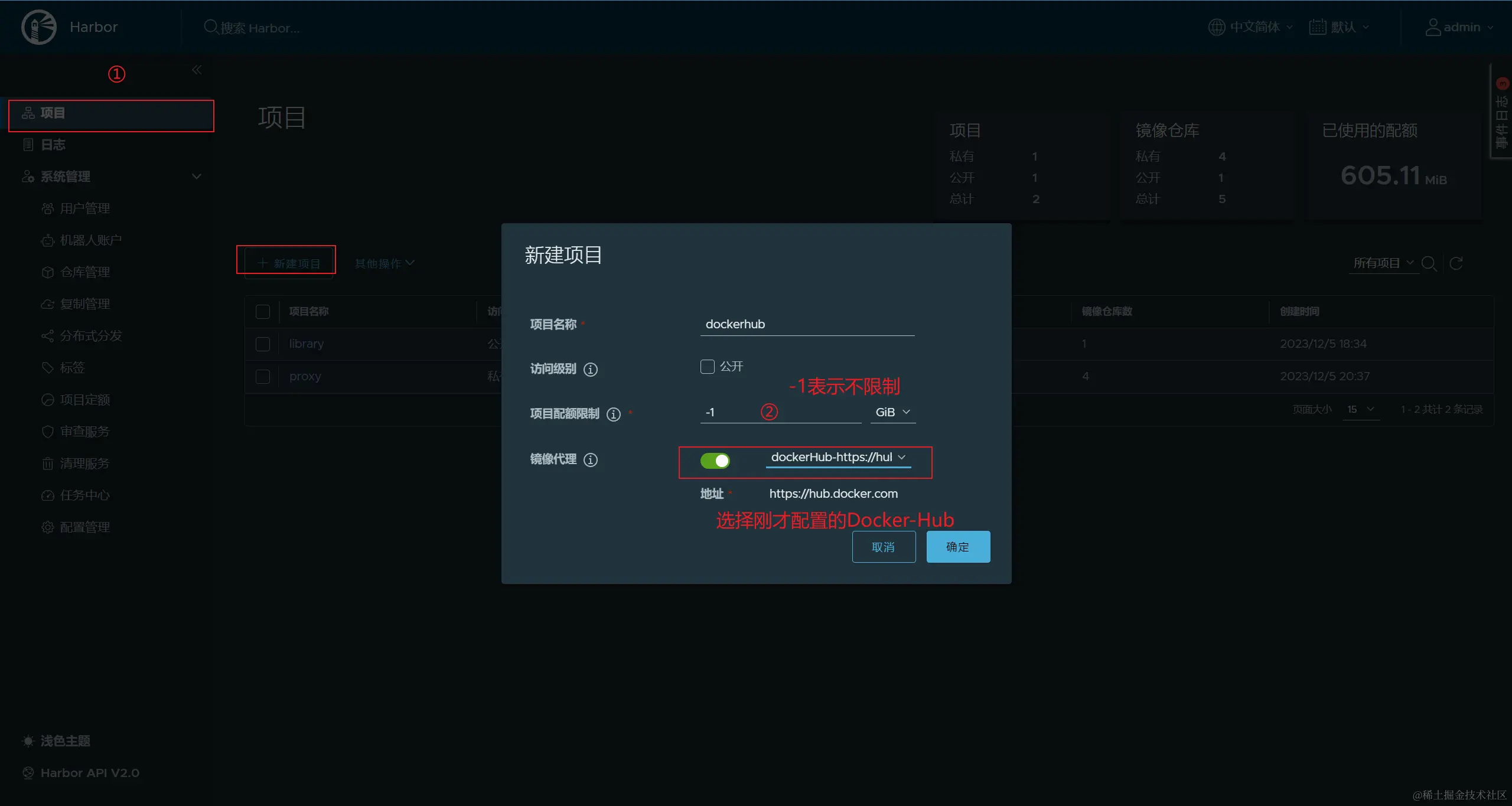1512x806 pixels.
Task: Open the GiB quota unit dropdown
Action: pos(892,412)
